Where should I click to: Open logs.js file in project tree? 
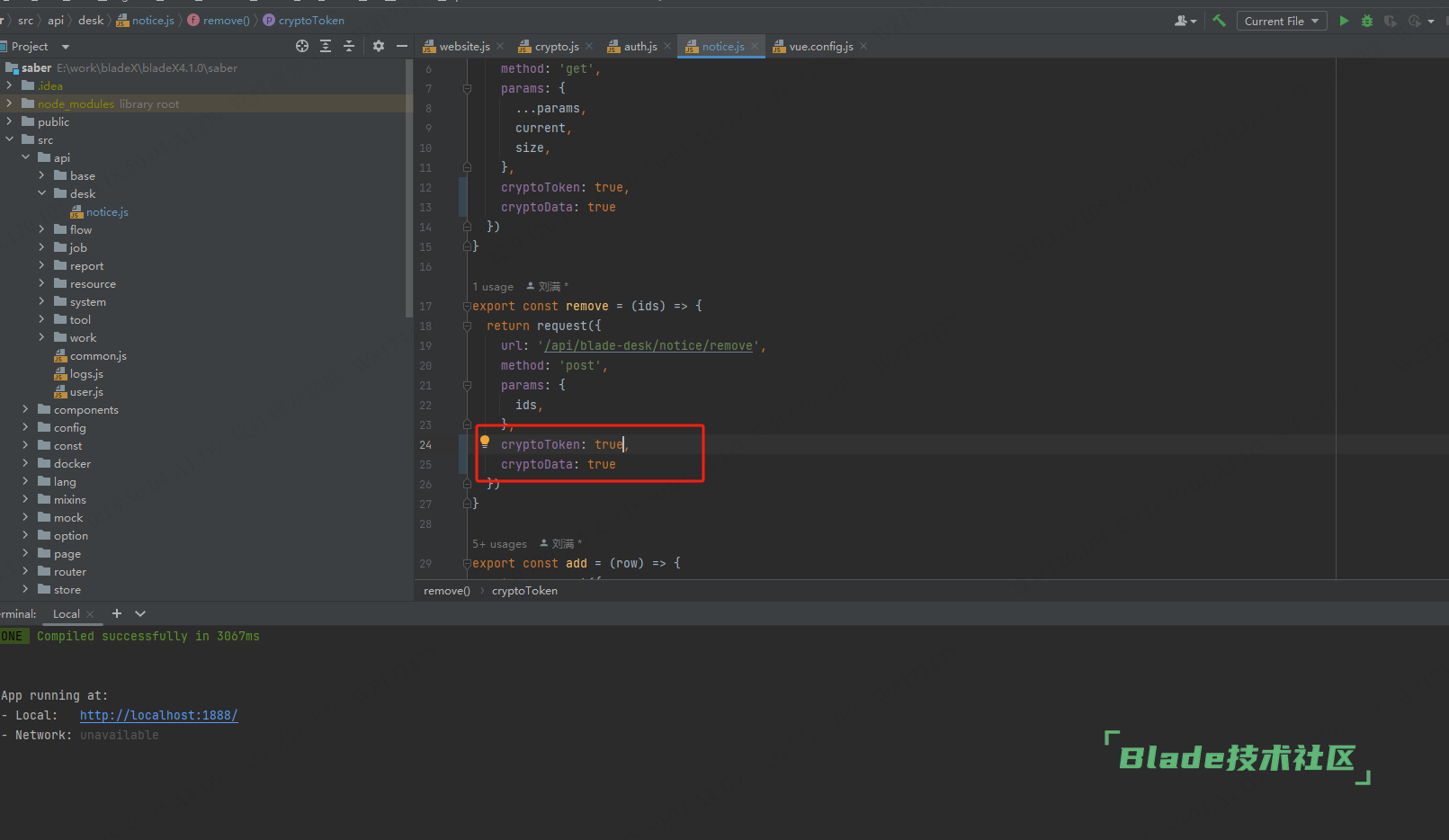coord(78,374)
